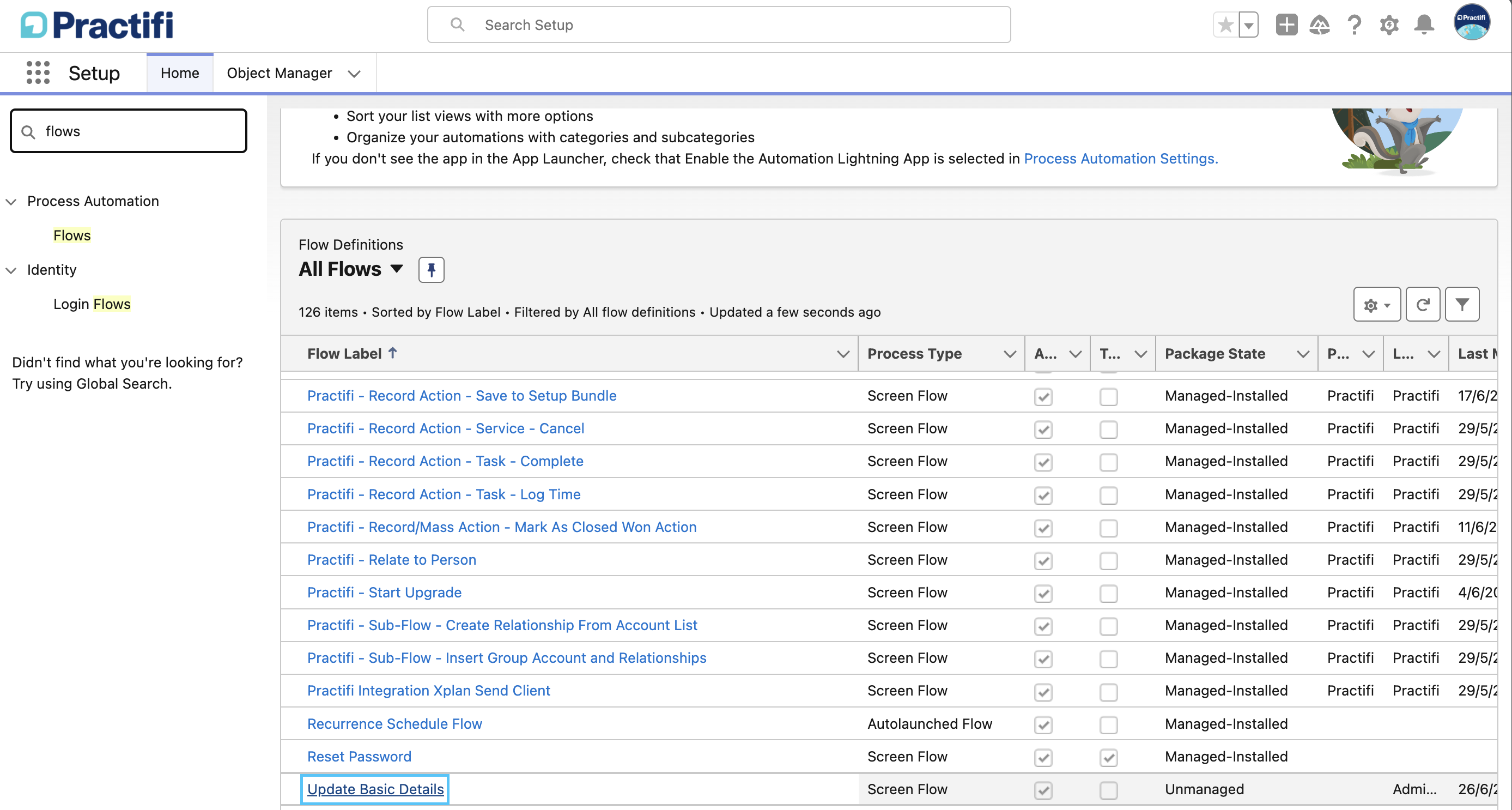1512x810 pixels.
Task: Open Insert Group Account and Relationships sub-flow
Action: (507, 658)
